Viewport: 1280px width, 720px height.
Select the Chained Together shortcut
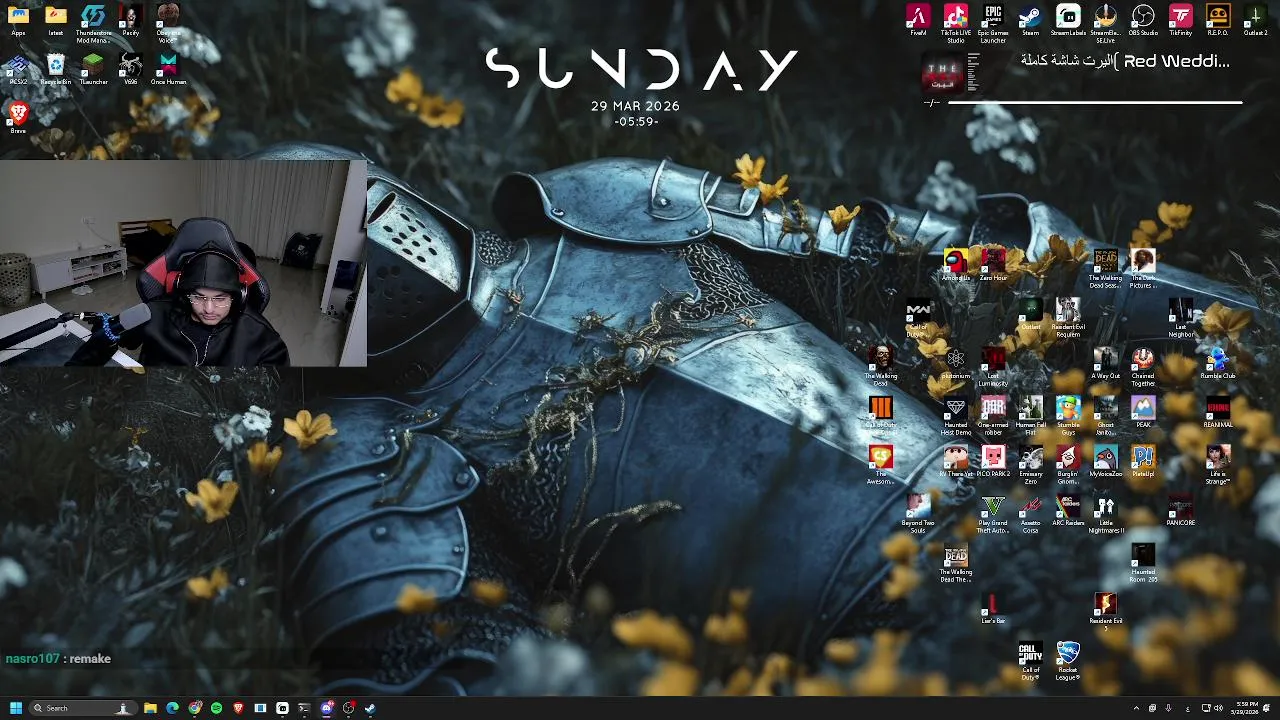tap(1143, 367)
